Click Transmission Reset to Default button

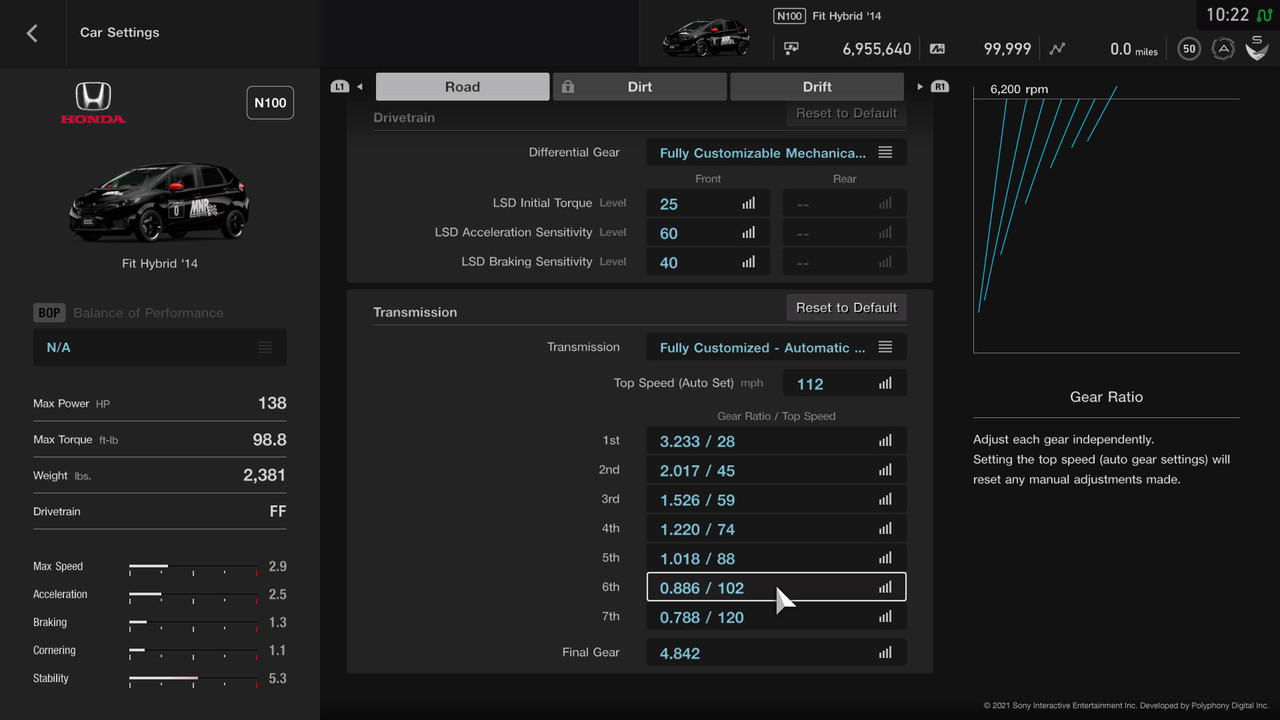coord(846,308)
